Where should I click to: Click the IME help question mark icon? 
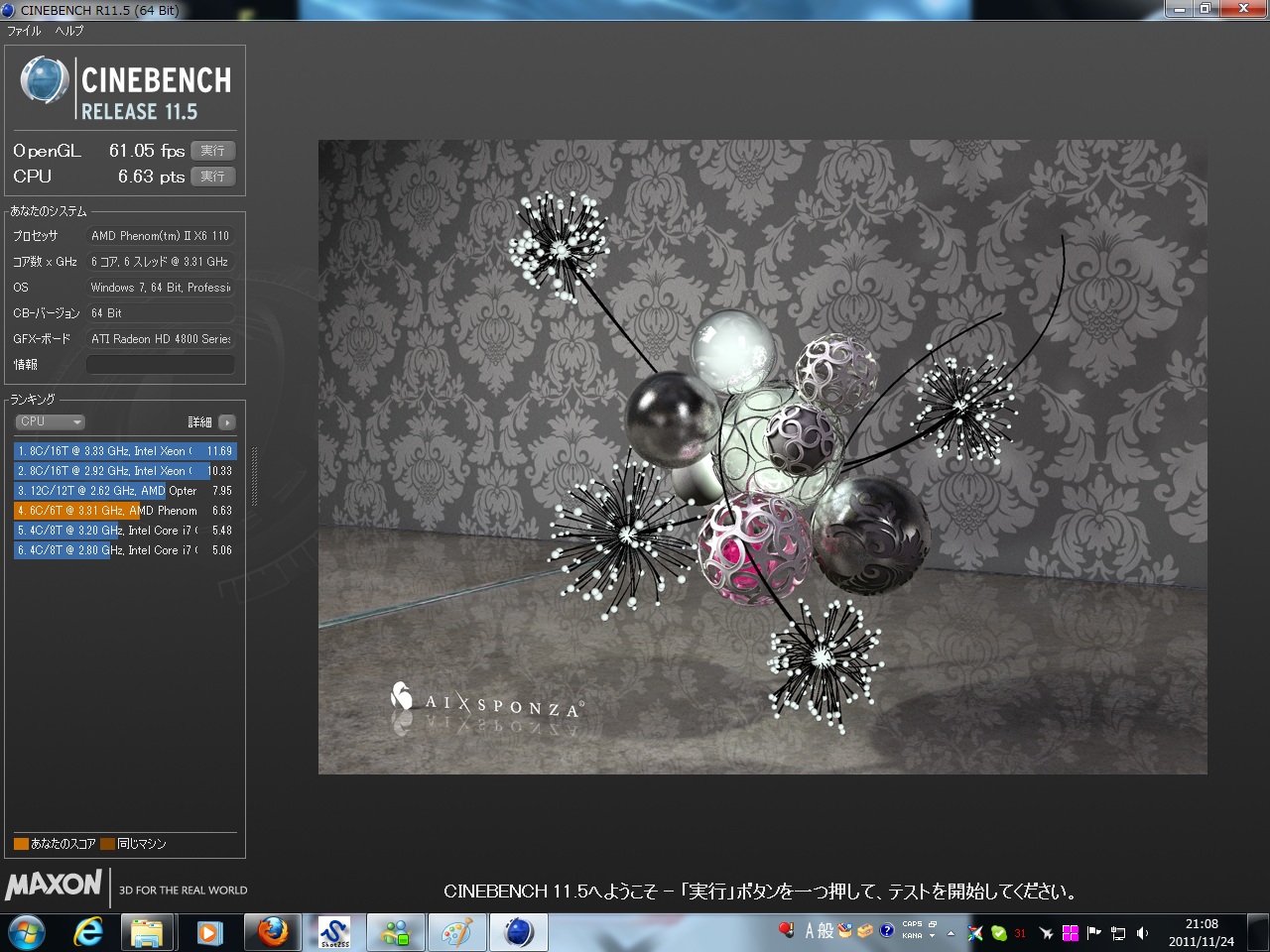887,930
